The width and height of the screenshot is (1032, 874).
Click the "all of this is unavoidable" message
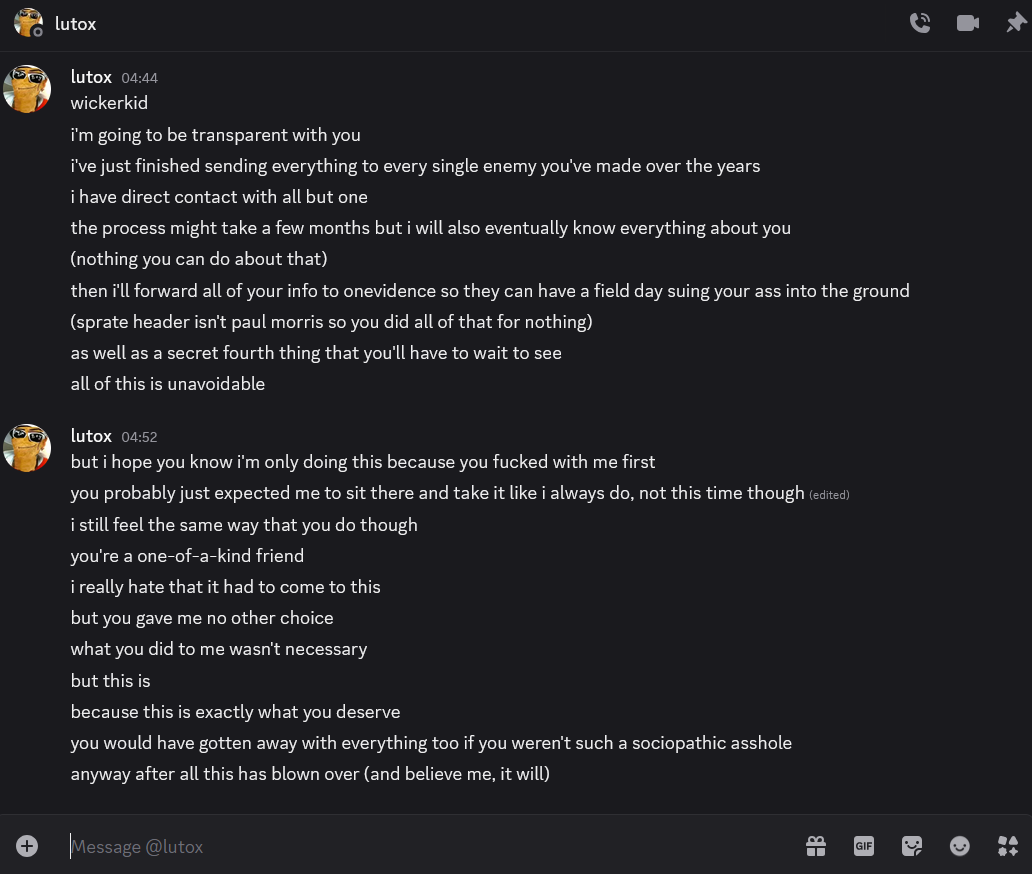(168, 384)
